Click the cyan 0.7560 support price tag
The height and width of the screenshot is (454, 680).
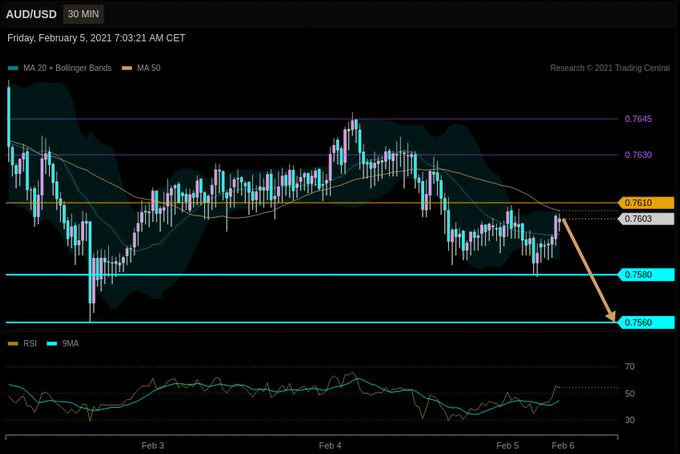pos(646,323)
